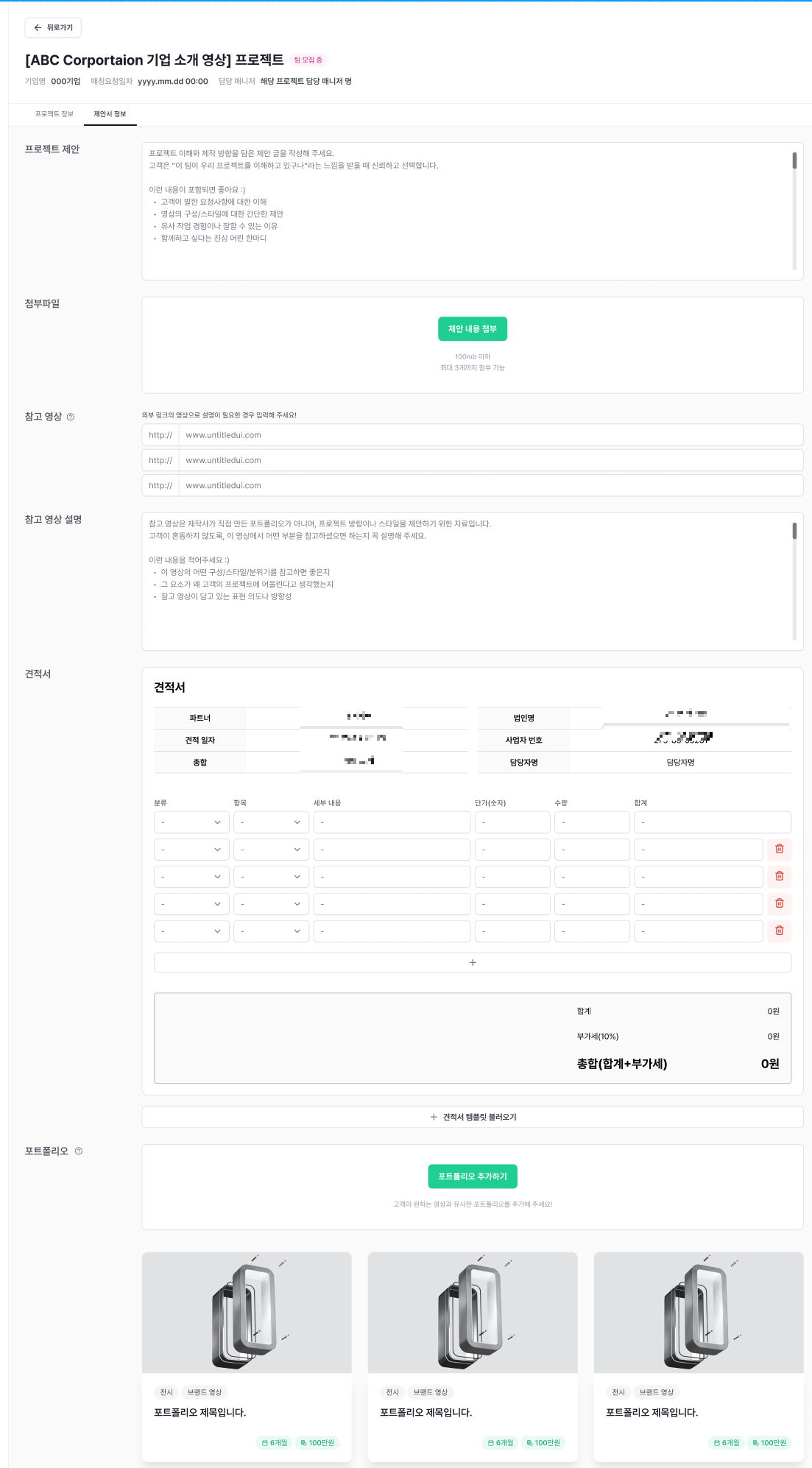Switch to the 프로젝트 정보 tab
This screenshot has width=812, height=1468.
(54, 114)
